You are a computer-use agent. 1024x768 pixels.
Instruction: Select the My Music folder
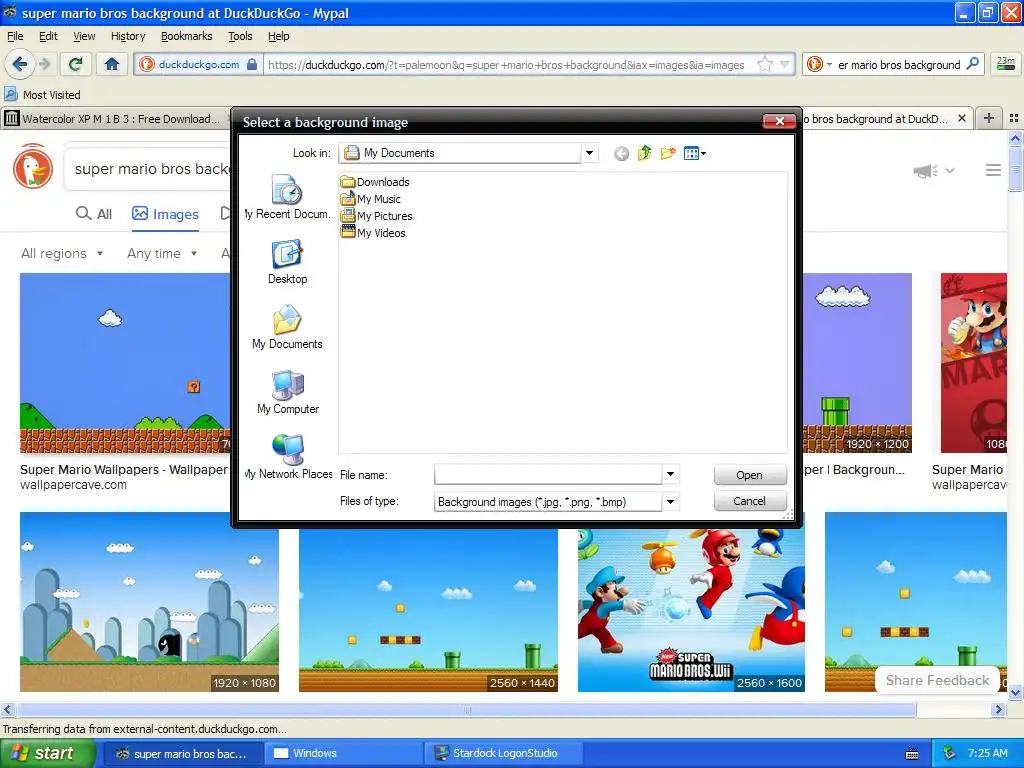371,199
